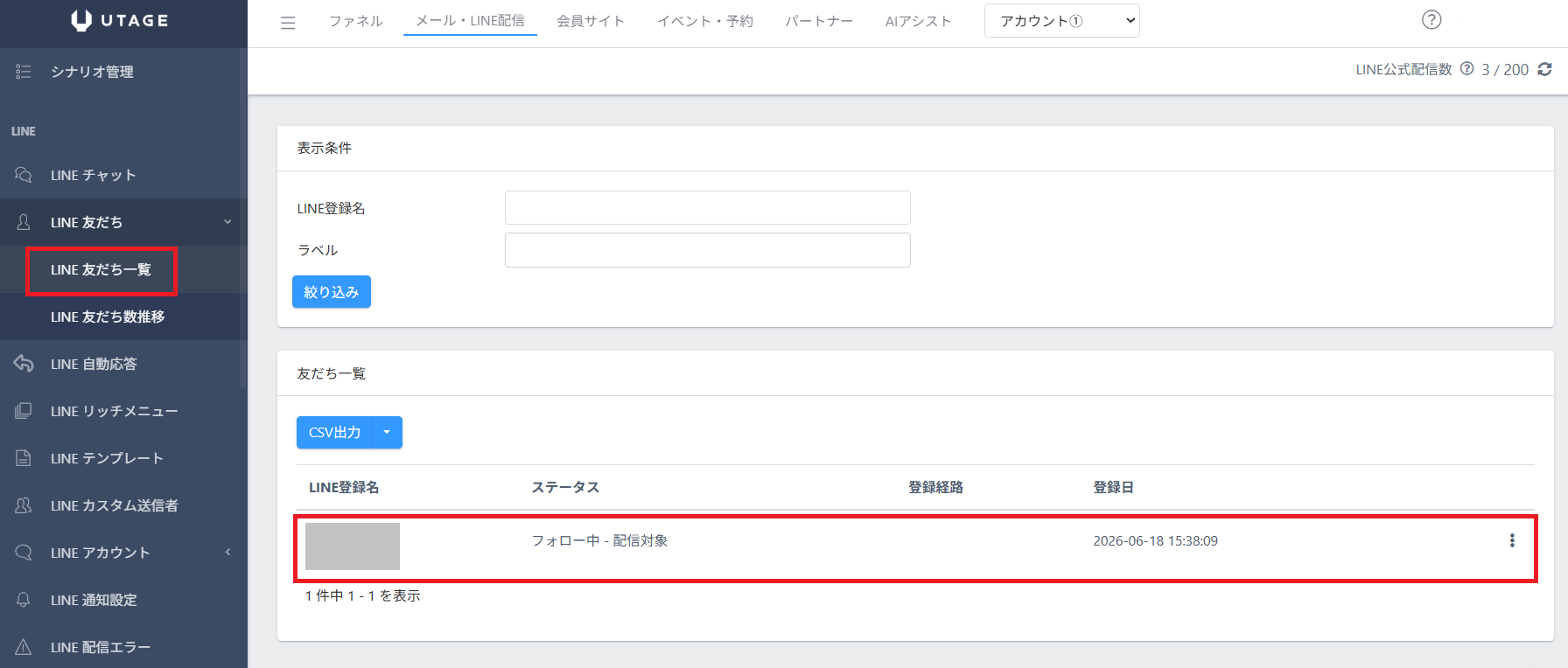
Task: Click the 1 件中 1 - 1 を表示 text
Action: [362, 595]
